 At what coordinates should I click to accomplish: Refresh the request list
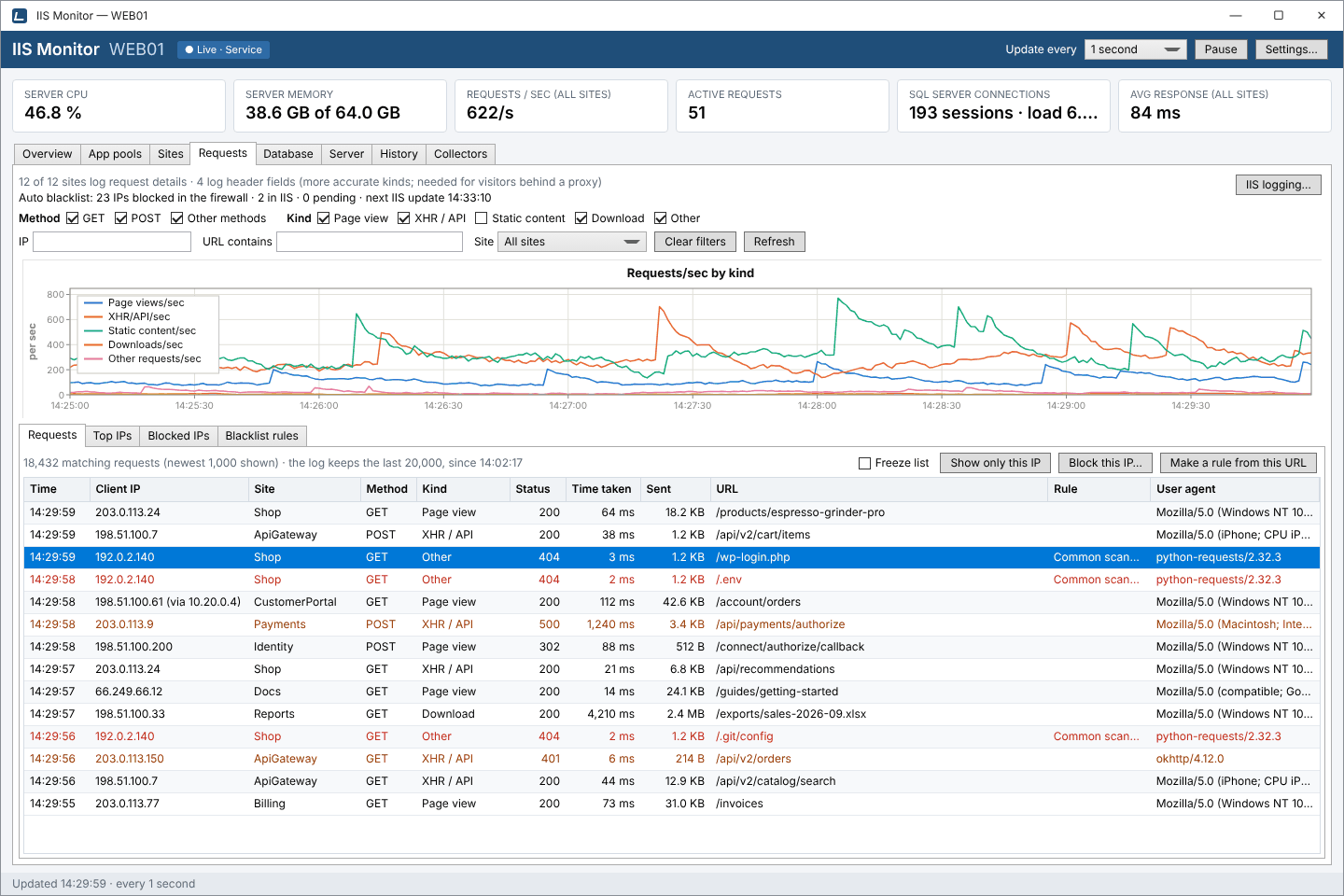775,242
